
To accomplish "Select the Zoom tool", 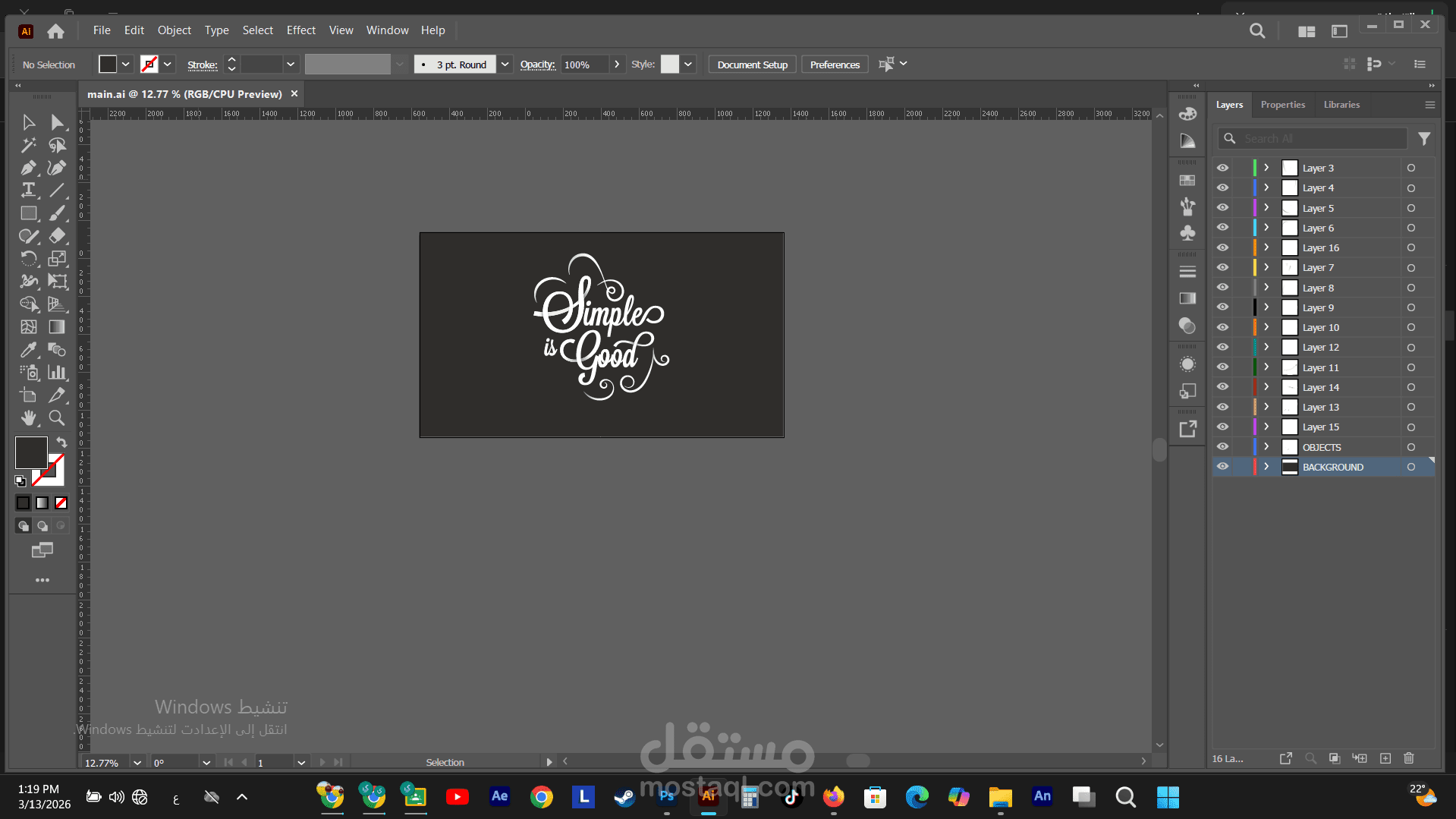I will (57, 418).
